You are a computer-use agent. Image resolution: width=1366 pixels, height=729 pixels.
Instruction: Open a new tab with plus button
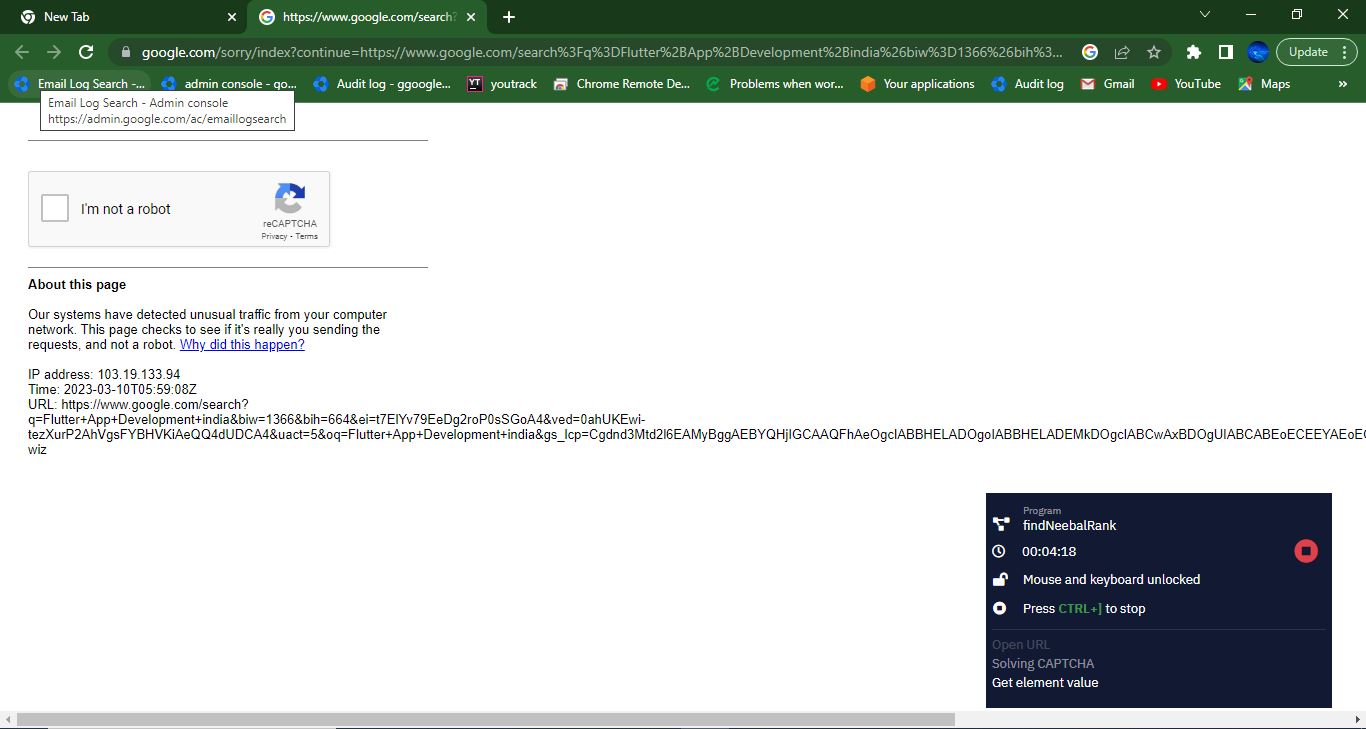click(509, 17)
